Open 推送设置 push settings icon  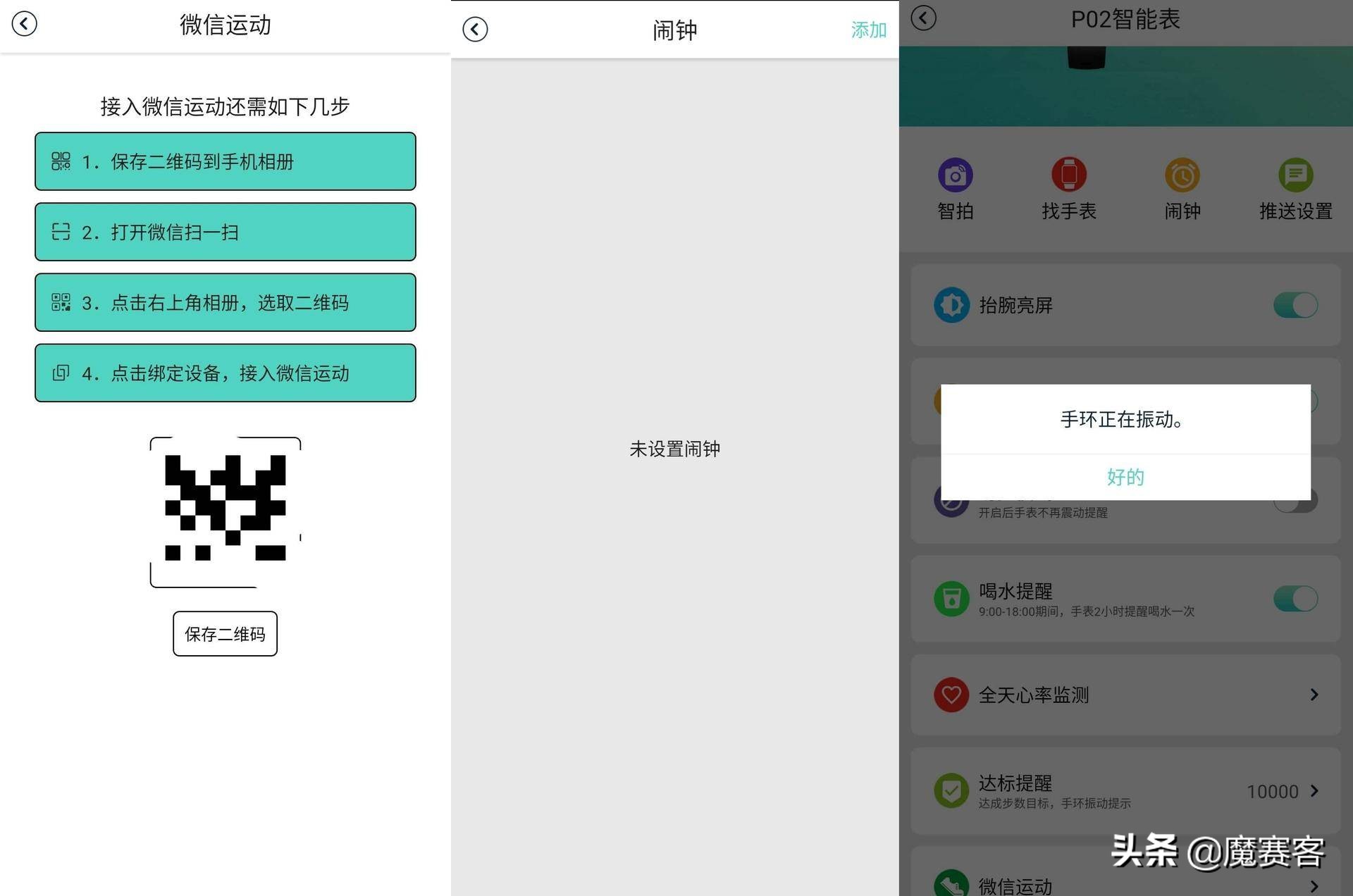coord(1295,174)
